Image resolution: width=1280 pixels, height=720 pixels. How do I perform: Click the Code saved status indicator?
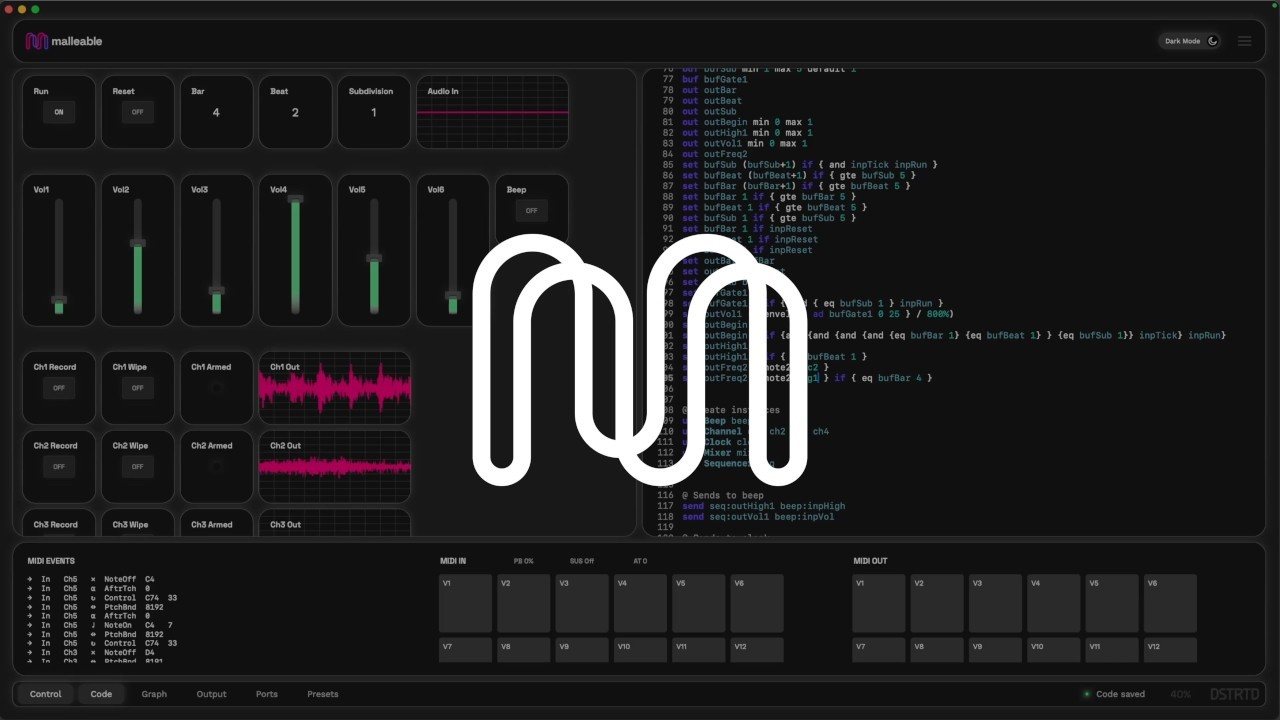tap(1115, 694)
